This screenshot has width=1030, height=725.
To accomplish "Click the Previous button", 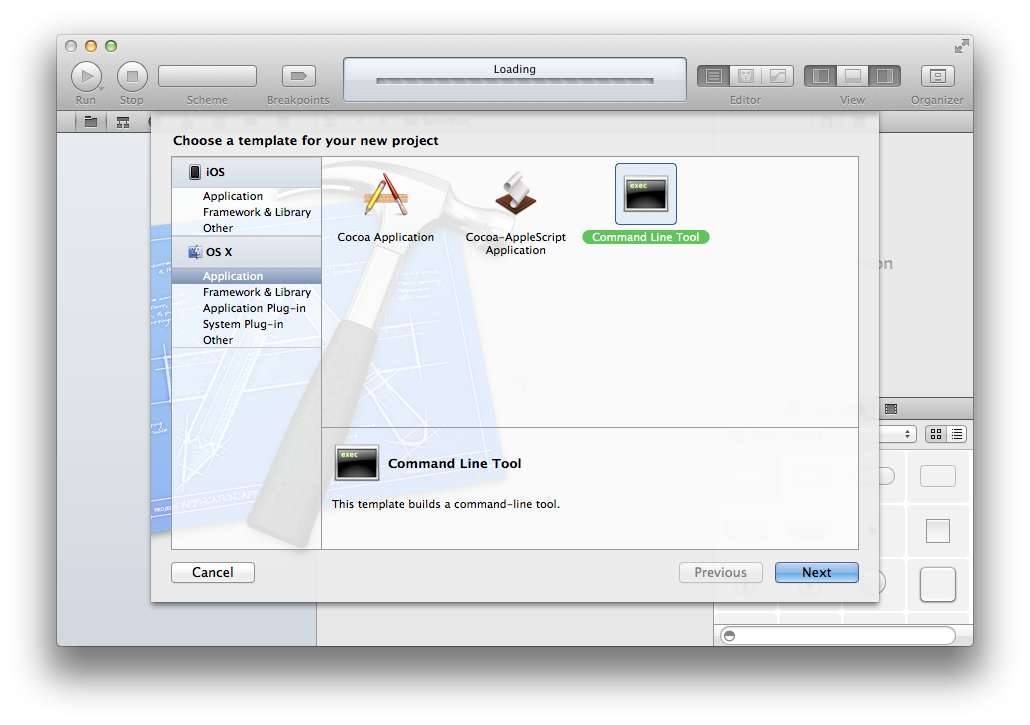I will [721, 573].
